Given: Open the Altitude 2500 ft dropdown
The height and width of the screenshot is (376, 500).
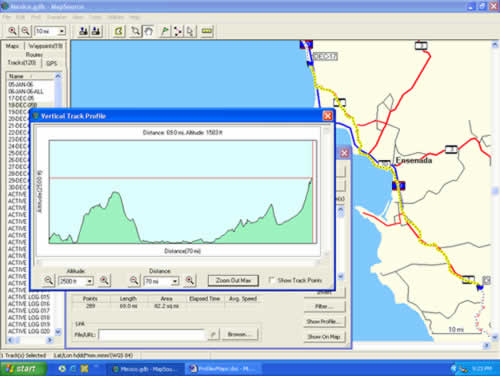Looking at the screenshot, I should click(x=89, y=282).
